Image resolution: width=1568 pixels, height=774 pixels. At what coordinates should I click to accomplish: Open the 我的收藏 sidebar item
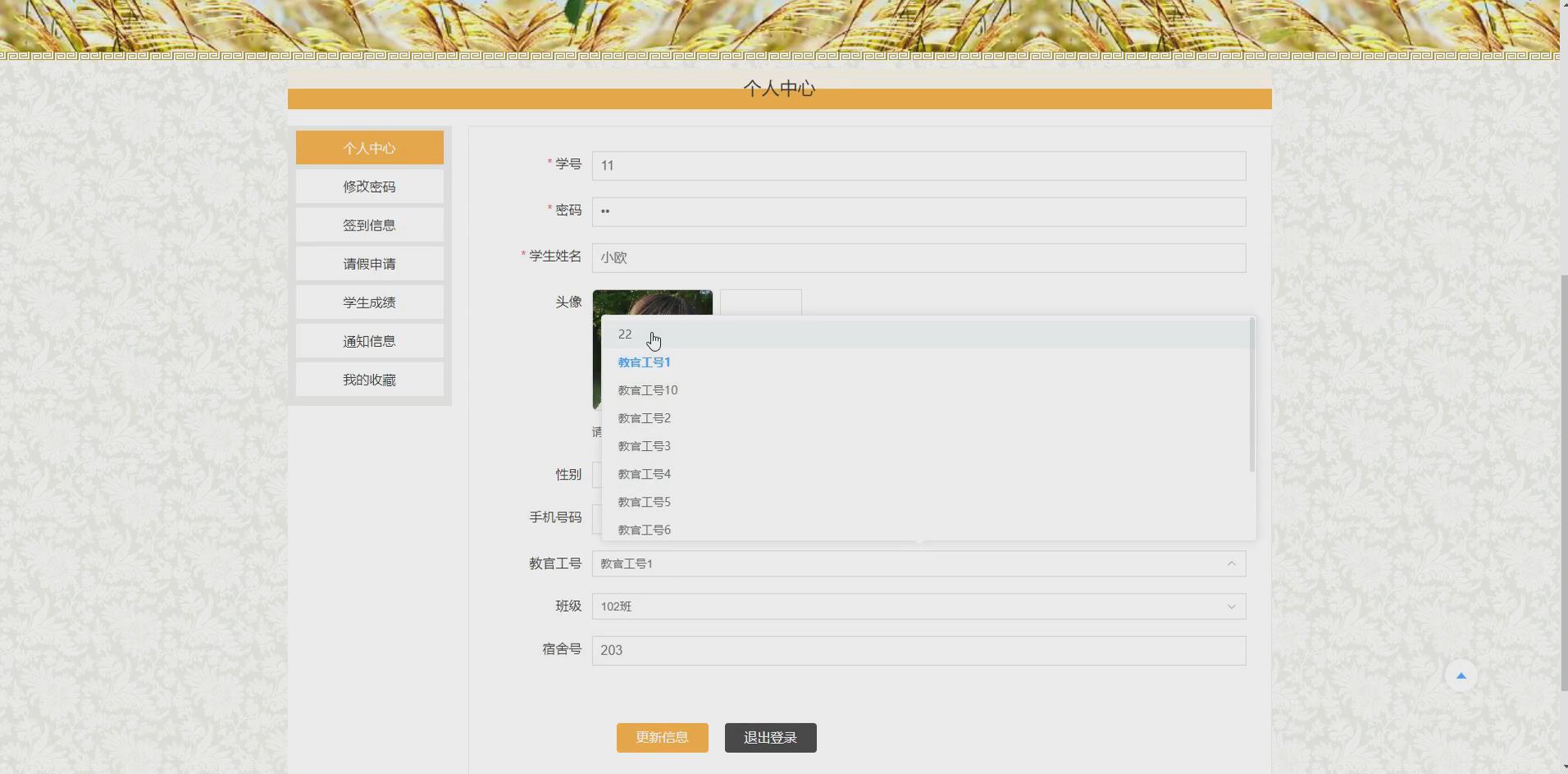tap(369, 379)
